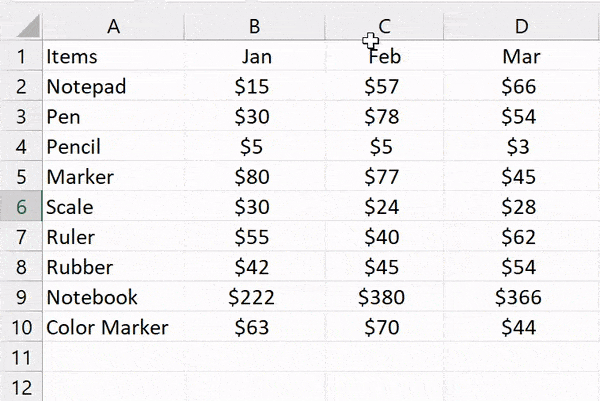Select the Scale cell
600x401 pixels.
(113, 207)
